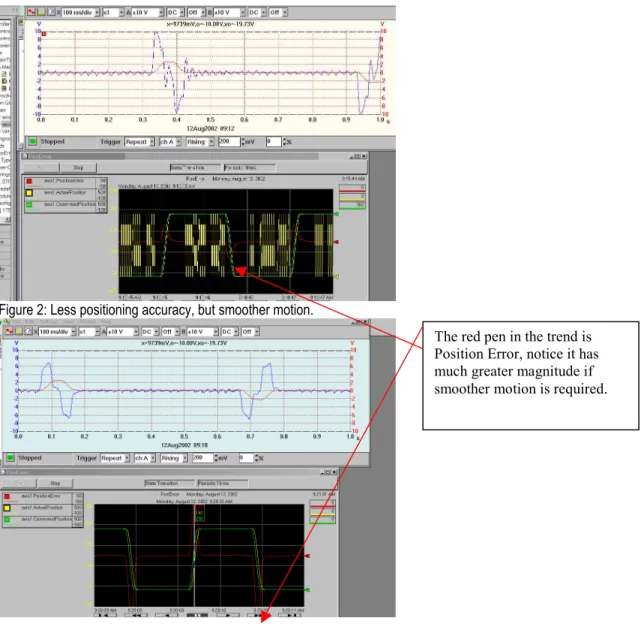Click mV trigger level stepper arrows, 09:12 scope
644x624 pixels.
coord(243,142)
